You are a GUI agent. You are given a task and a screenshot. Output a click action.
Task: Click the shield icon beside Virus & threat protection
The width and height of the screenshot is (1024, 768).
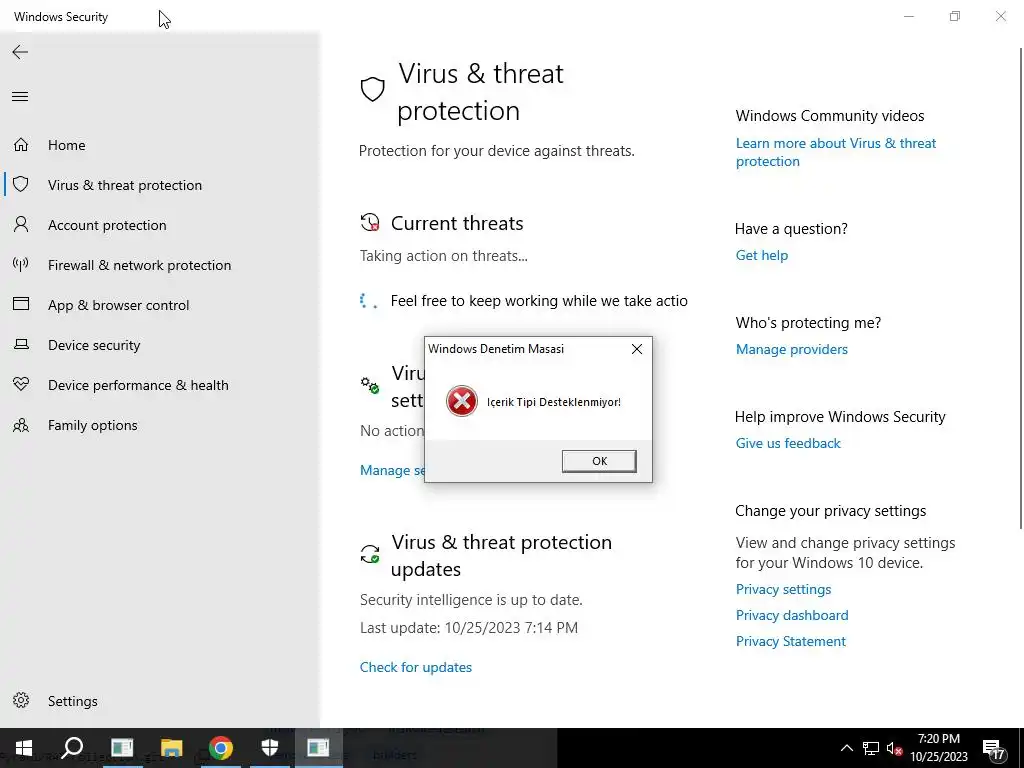point(21,184)
